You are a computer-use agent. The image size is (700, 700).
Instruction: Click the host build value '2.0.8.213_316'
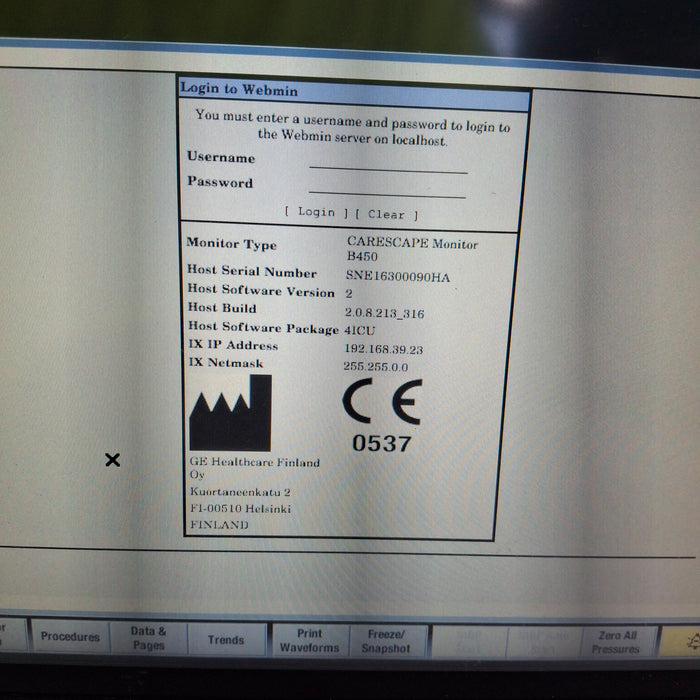tap(384, 313)
